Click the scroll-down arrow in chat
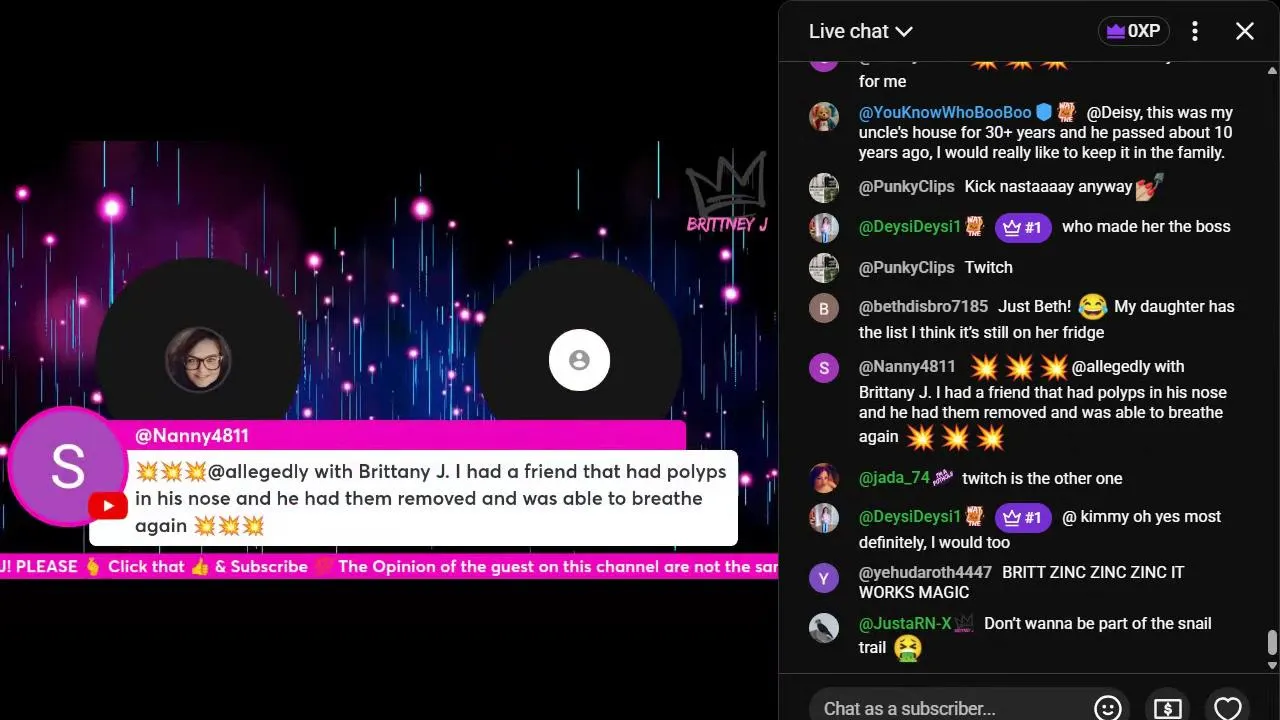 coord(1272,665)
